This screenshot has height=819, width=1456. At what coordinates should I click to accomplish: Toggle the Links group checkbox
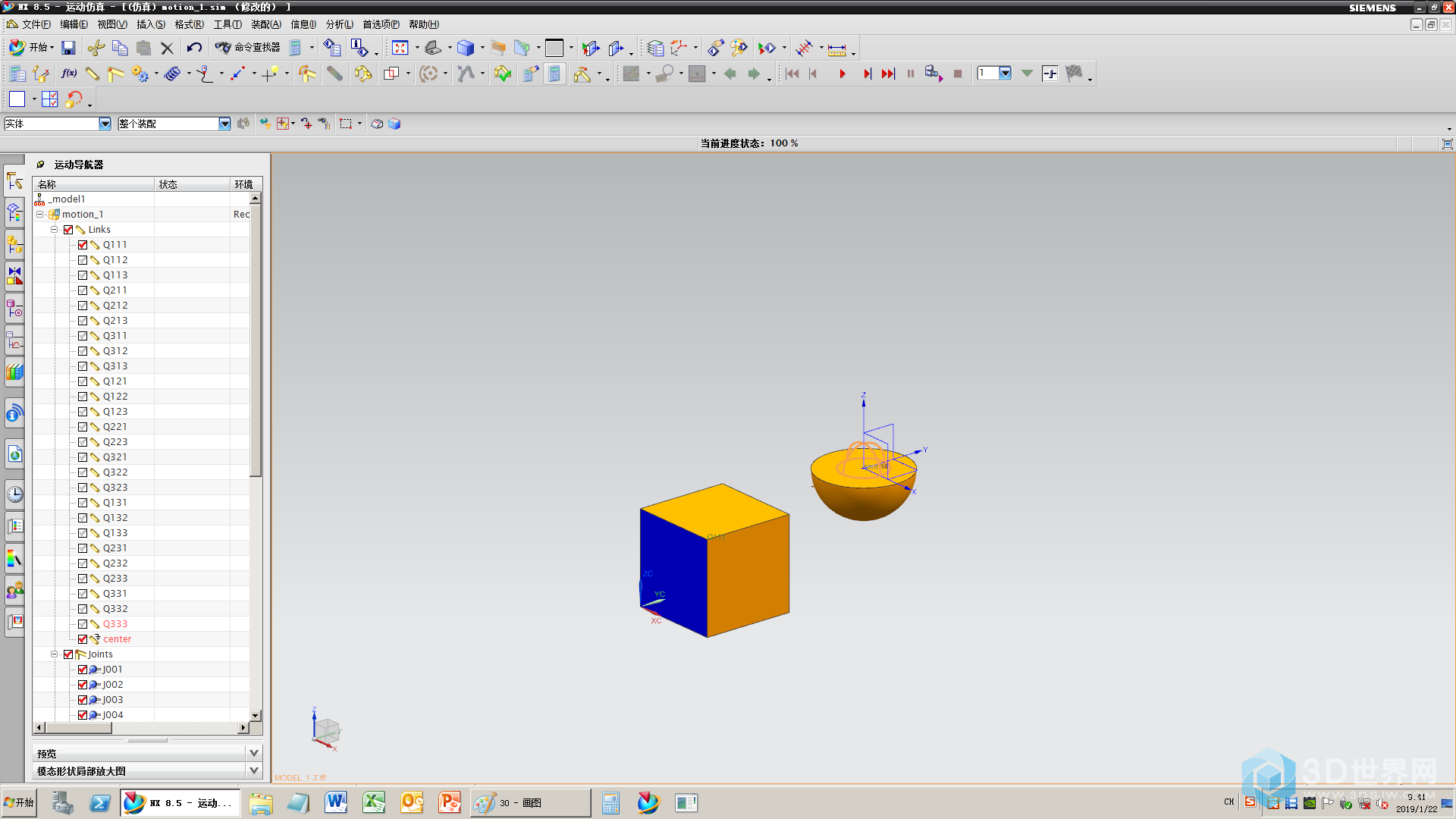[68, 230]
